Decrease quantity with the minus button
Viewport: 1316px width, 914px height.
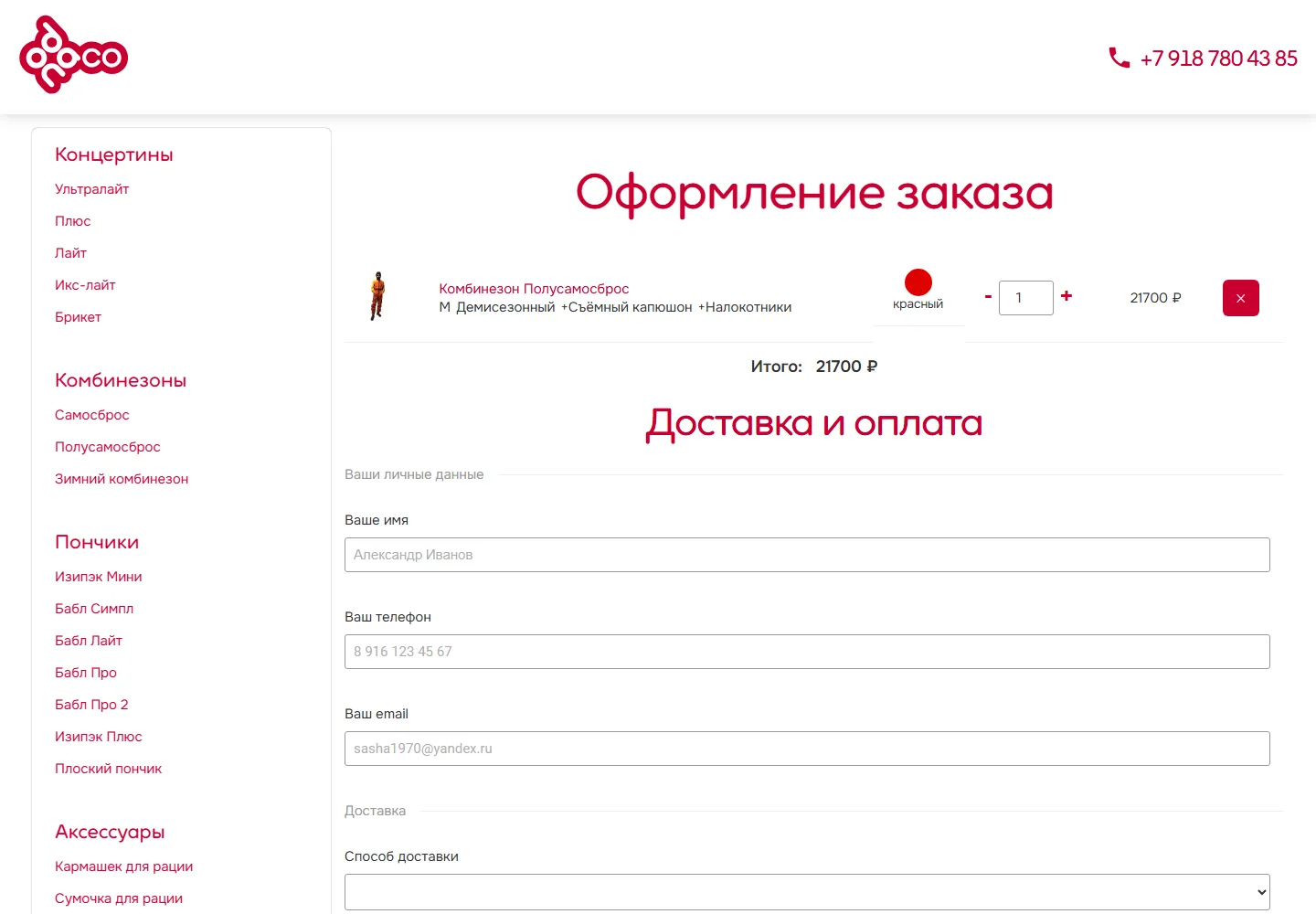988,296
